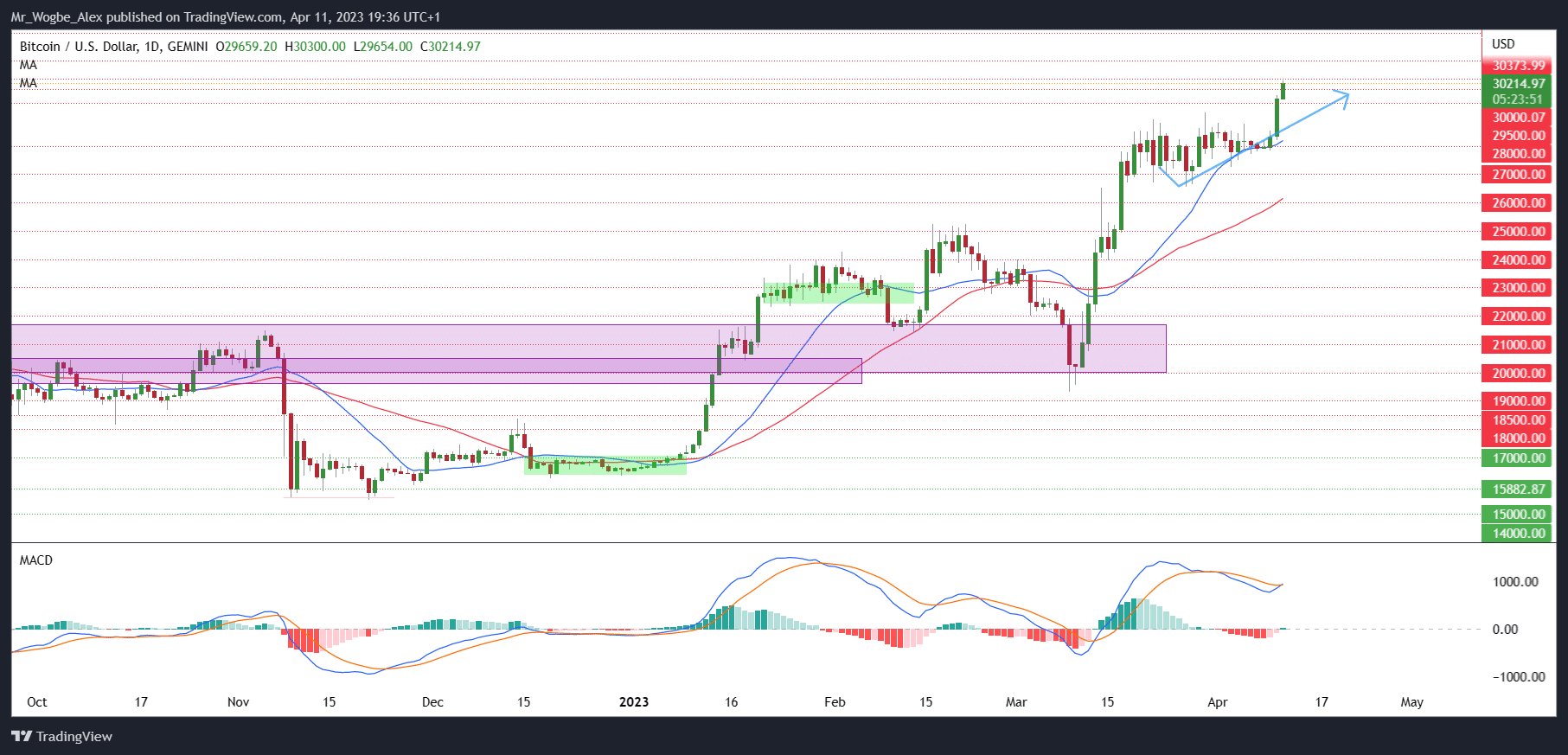The height and width of the screenshot is (755, 1568).
Task: Select the low value L29654.00
Action: coord(383,47)
